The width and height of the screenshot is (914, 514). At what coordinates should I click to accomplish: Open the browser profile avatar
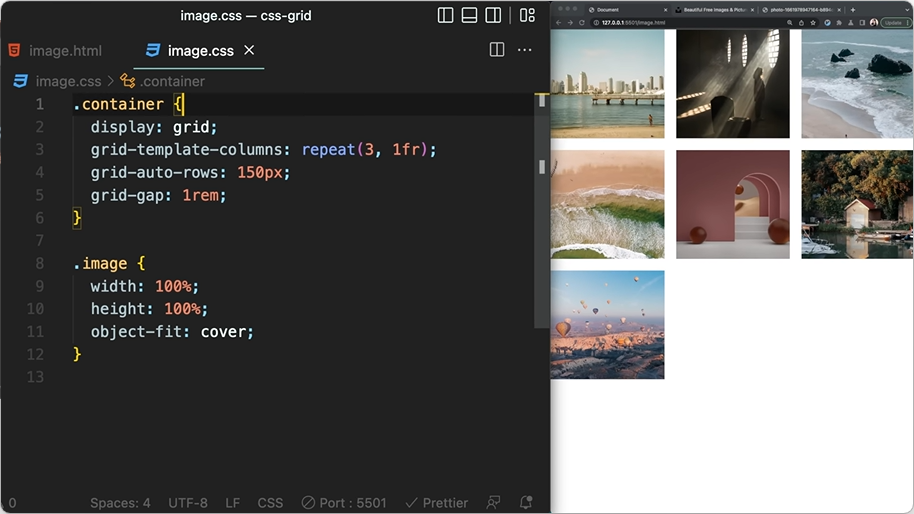(x=873, y=23)
